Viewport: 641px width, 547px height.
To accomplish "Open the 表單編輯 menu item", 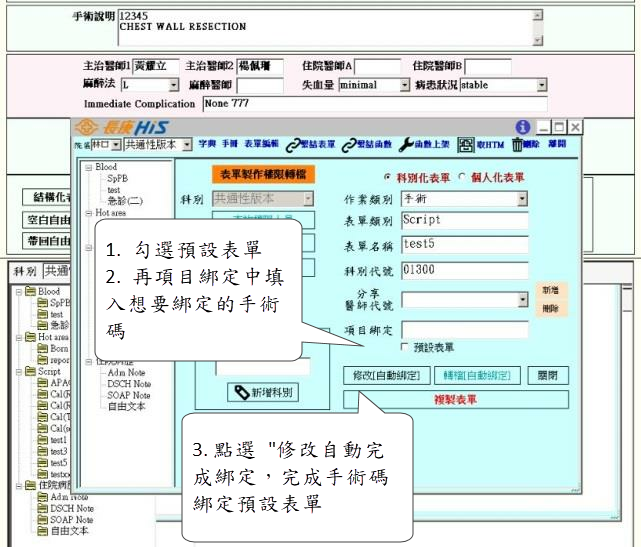I will tap(262, 145).
